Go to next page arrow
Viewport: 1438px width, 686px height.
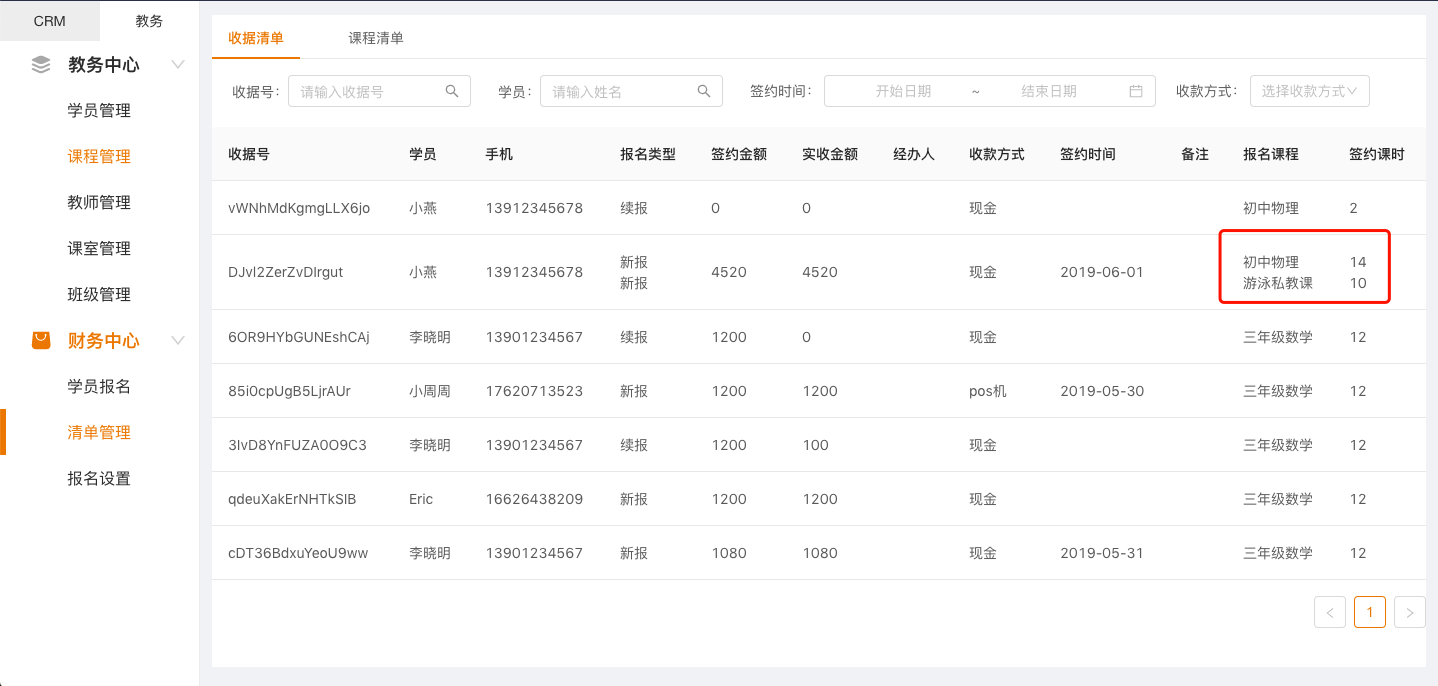coord(1409,612)
